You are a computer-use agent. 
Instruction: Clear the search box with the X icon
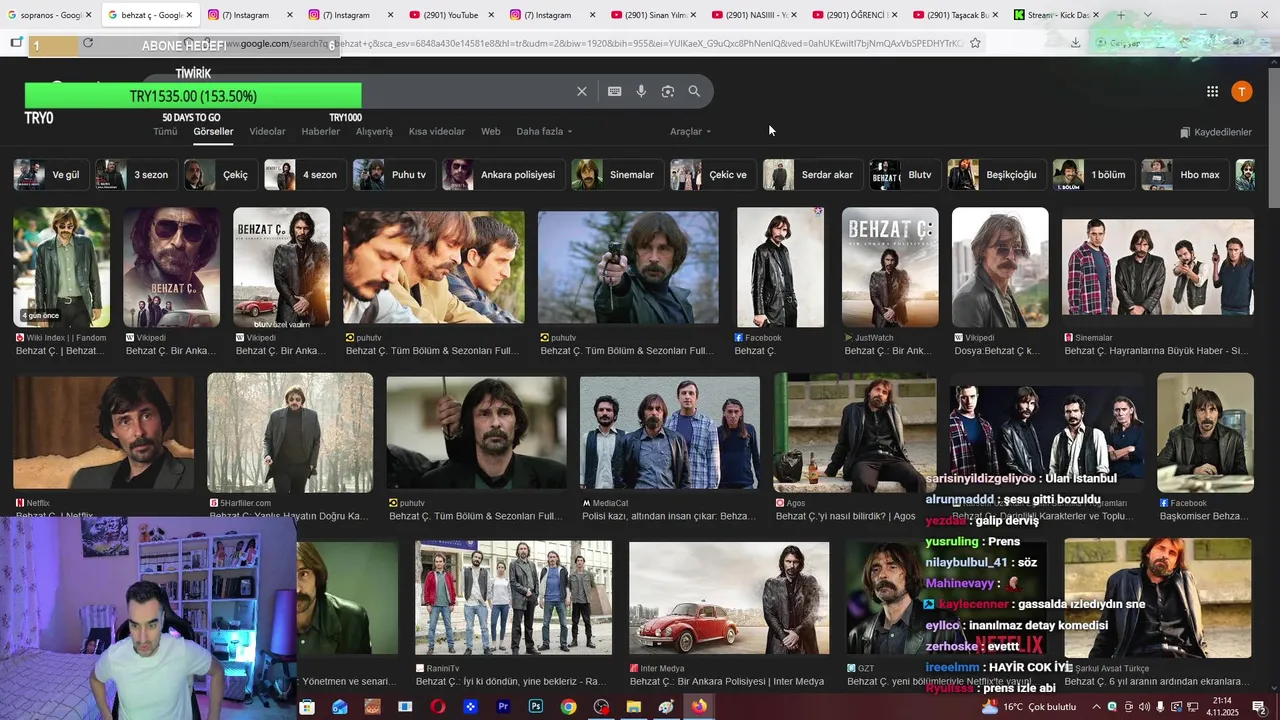click(582, 91)
